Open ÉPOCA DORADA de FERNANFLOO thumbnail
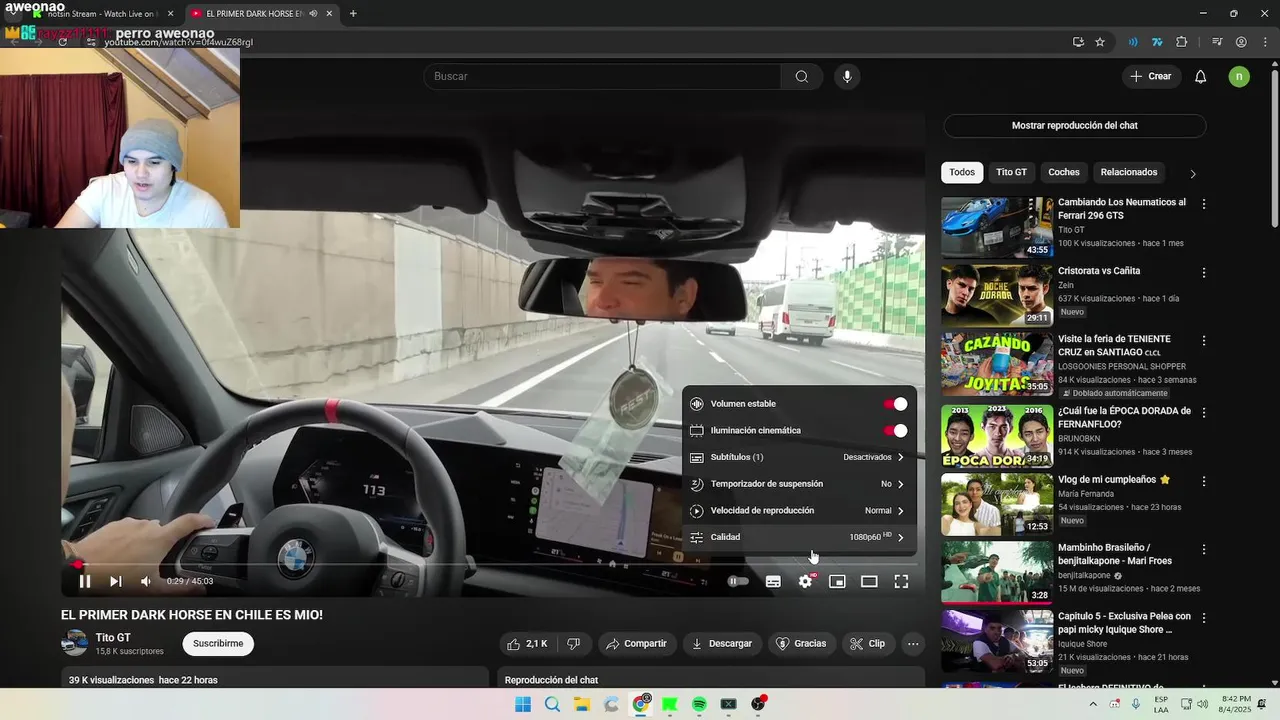This screenshot has width=1280, height=720. (x=997, y=436)
